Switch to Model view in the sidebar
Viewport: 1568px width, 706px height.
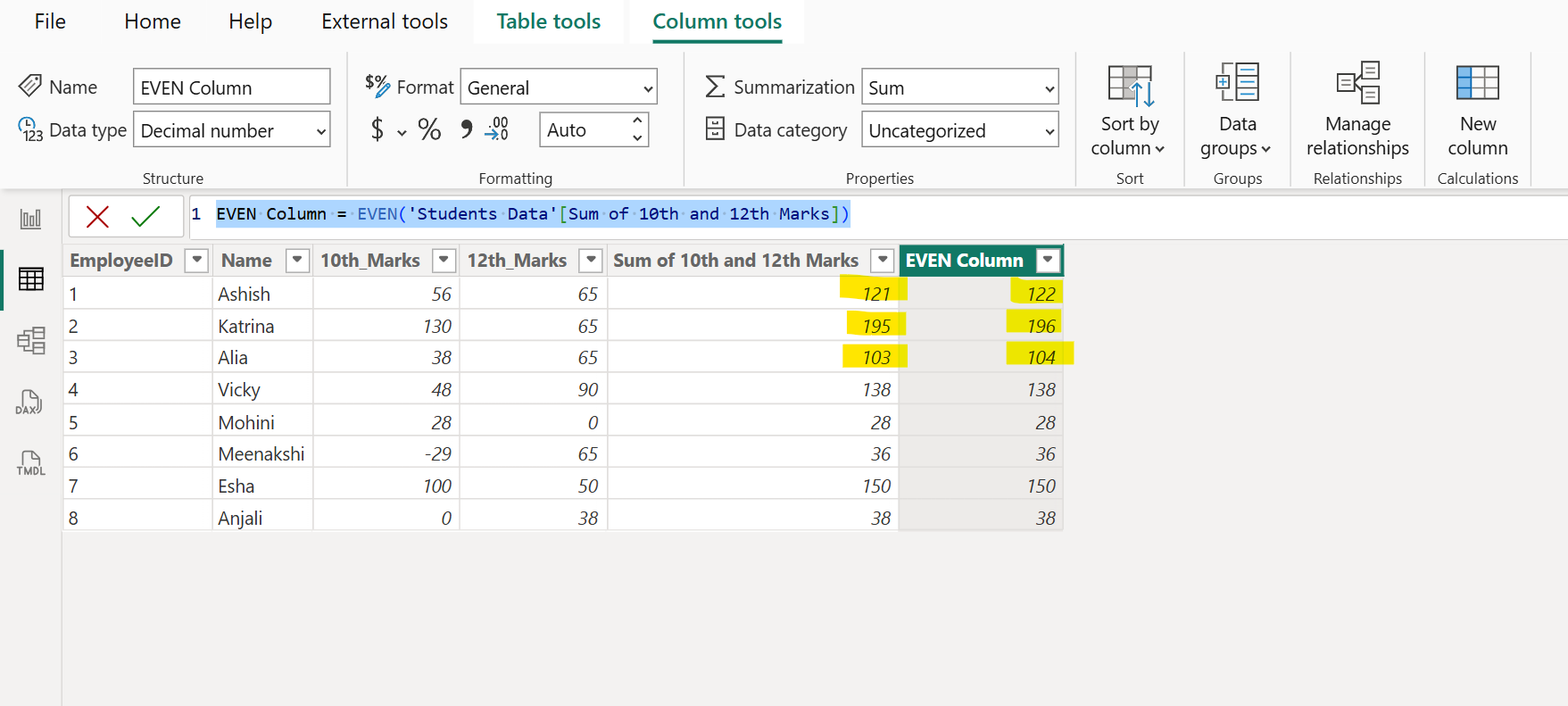click(30, 340)
